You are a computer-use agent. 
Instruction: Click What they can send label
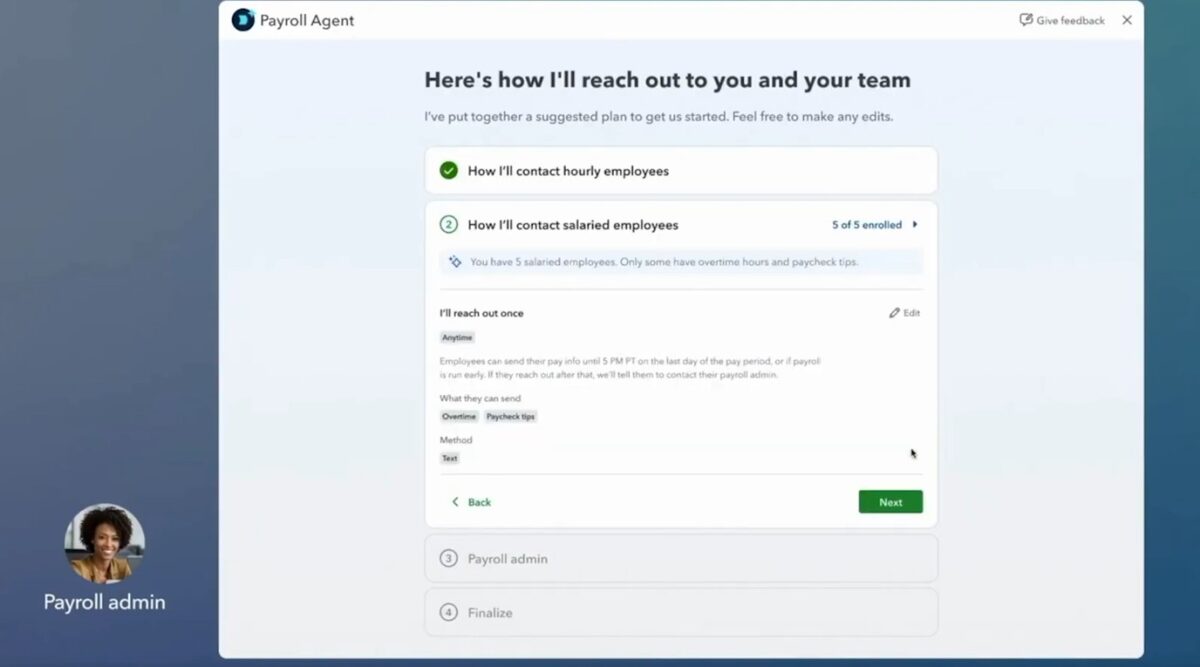[x=480, y=398]
